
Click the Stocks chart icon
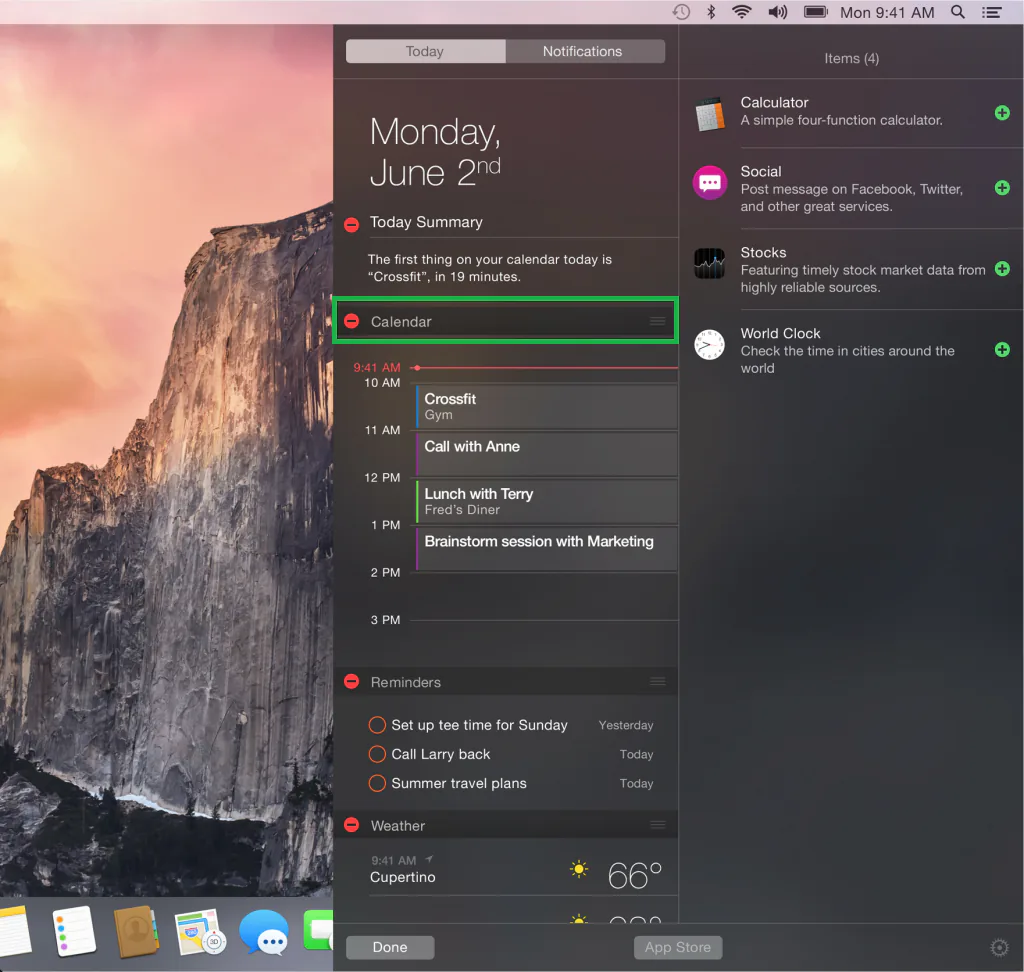coord(710,263)
